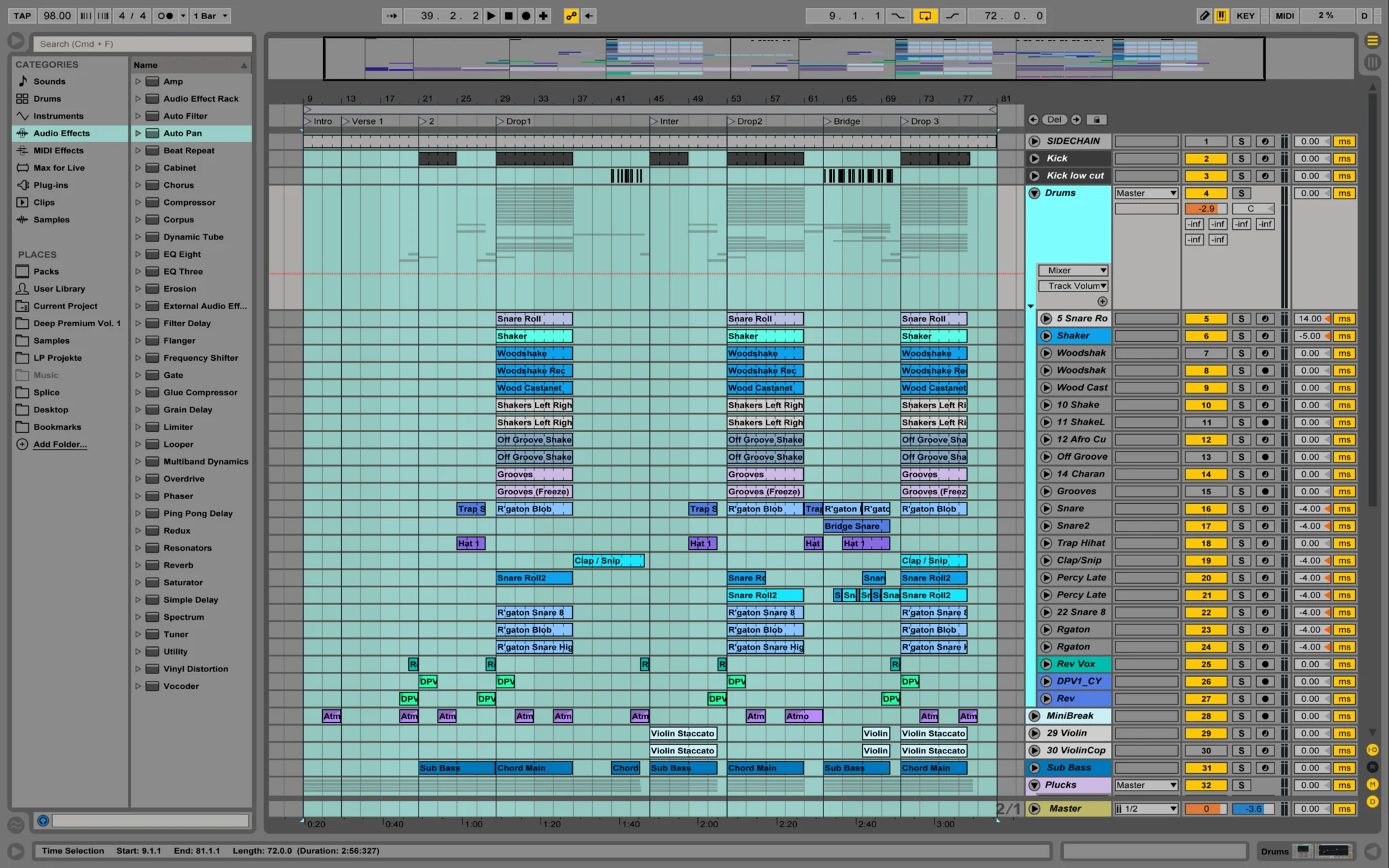The image size is (1389, 868).
Task: Open the 1 Bar quantization menu
Action: click(210, 16)
